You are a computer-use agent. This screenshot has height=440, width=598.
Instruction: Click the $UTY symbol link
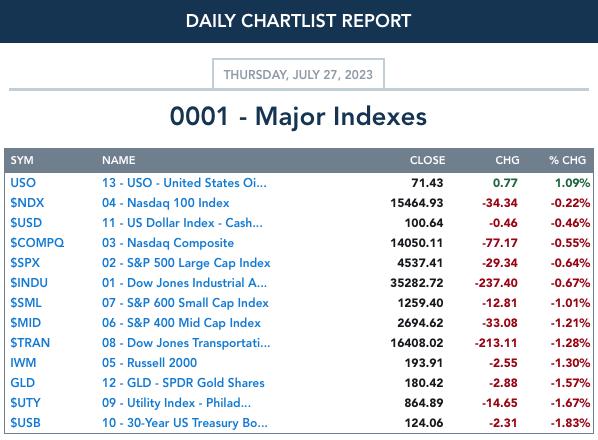25,403
